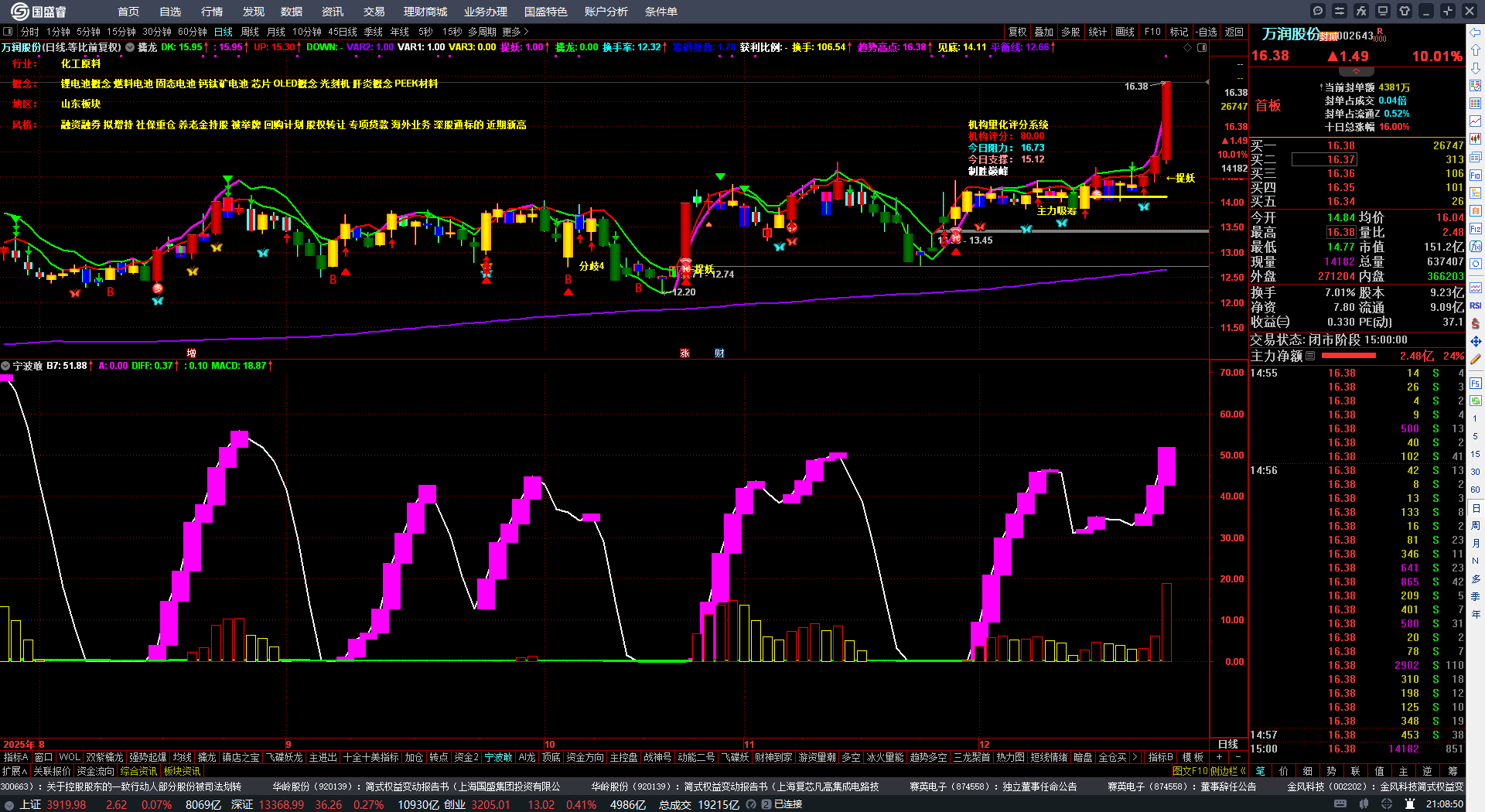Image resolution: width=1485 pixels, height=812 pixels.
Task: Click the Guosheng Rui app logo
Action: tap(37, 12)
